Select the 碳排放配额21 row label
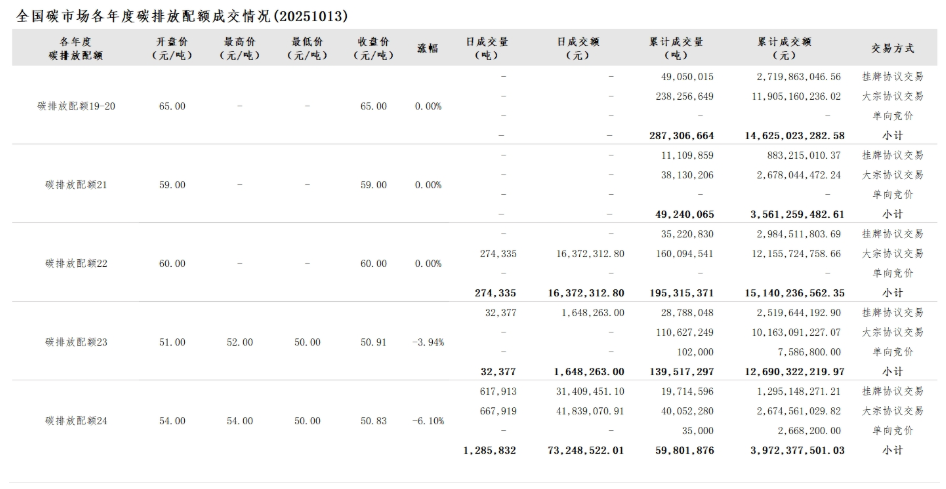The width and height of the screenshot is (946, 489). coord(76,185)
